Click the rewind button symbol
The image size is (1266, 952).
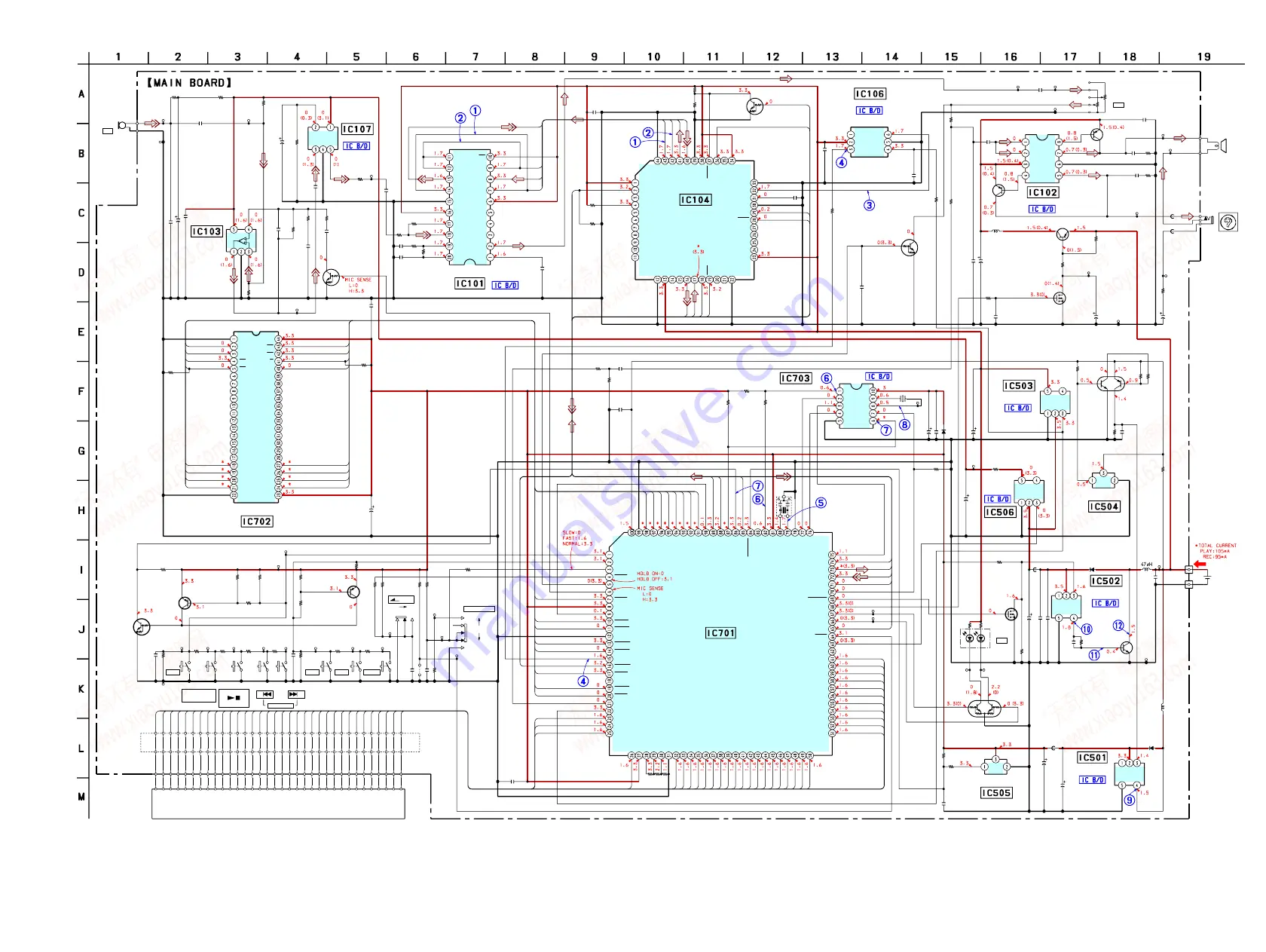pyautogui.click(x=265, y=694)
